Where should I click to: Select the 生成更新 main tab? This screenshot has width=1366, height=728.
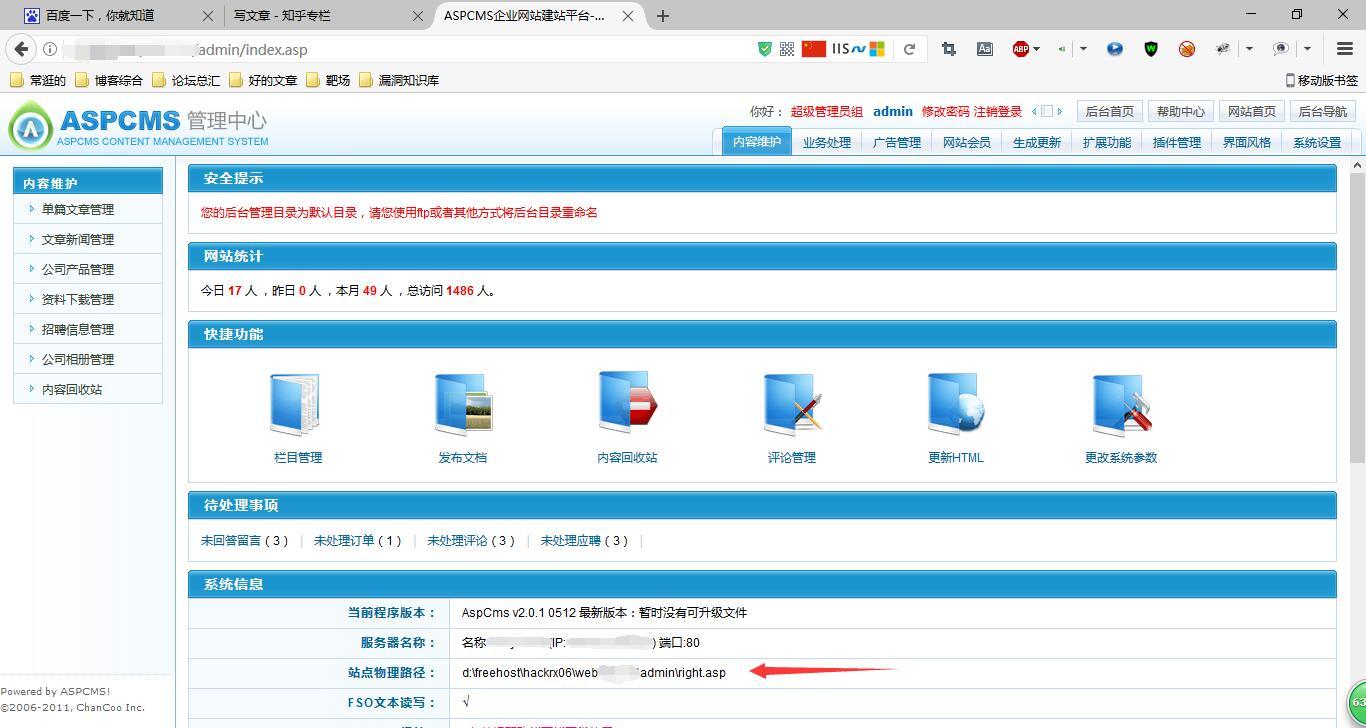[x=1037, y=142]
